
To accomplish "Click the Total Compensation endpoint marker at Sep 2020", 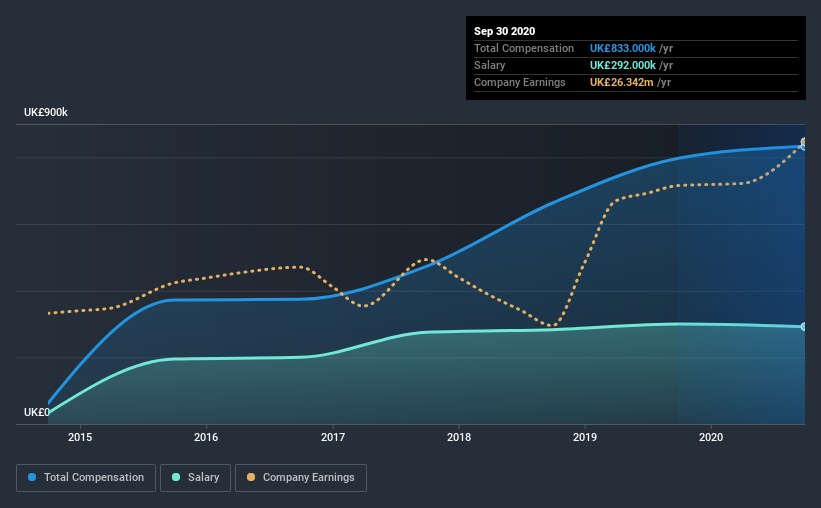I will point(804,147).
